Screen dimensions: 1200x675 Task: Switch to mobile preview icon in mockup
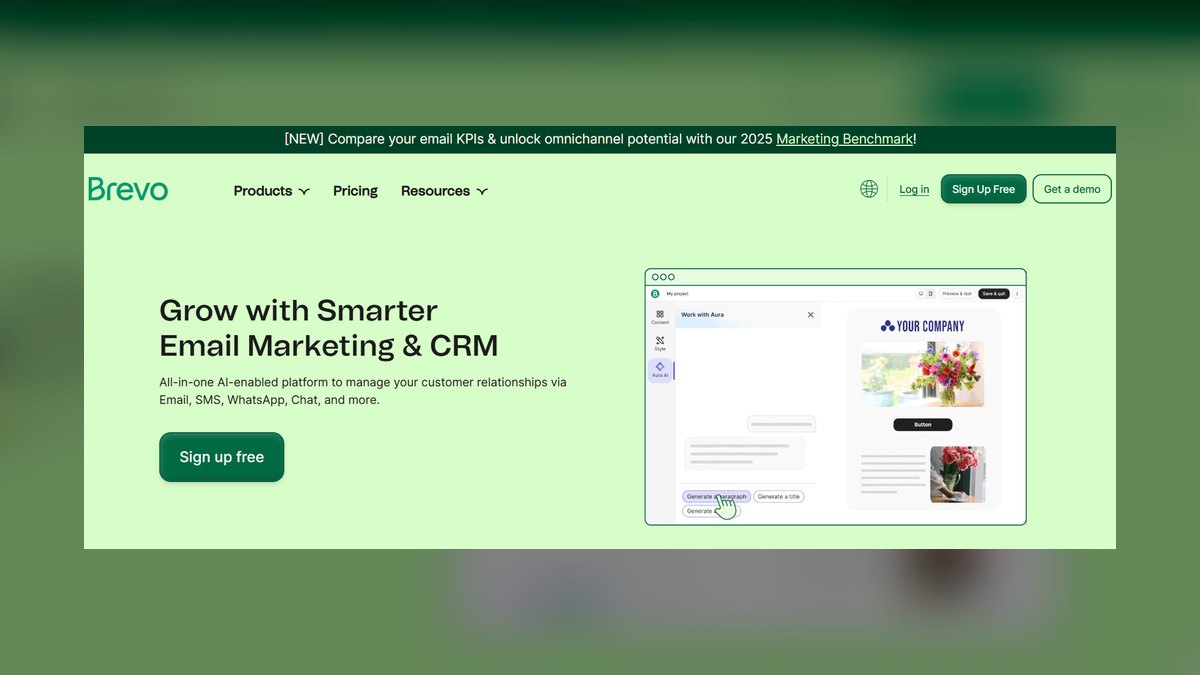pyautogui.click(x=931, y=294)
